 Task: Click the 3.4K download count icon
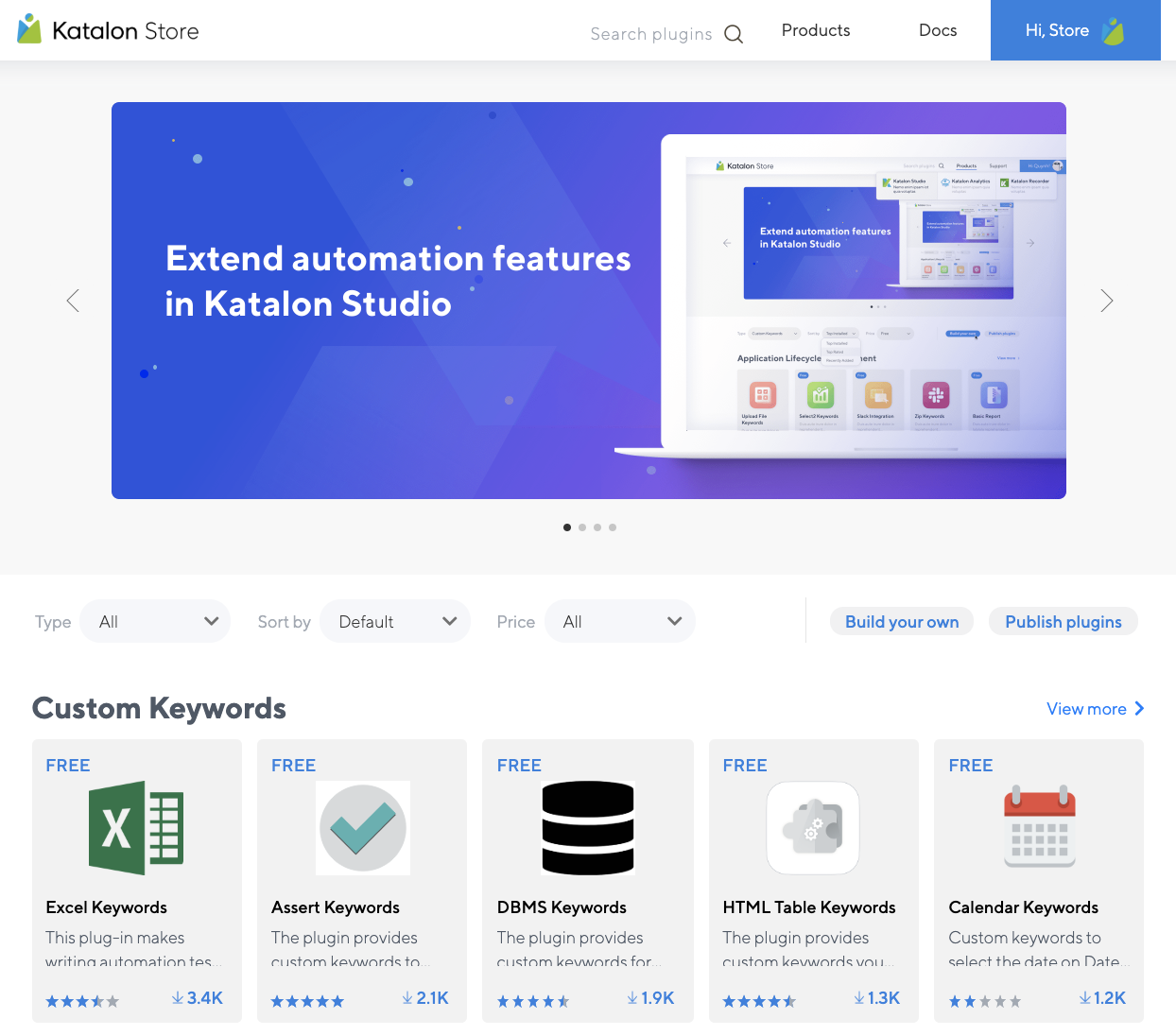coord(178,998)
